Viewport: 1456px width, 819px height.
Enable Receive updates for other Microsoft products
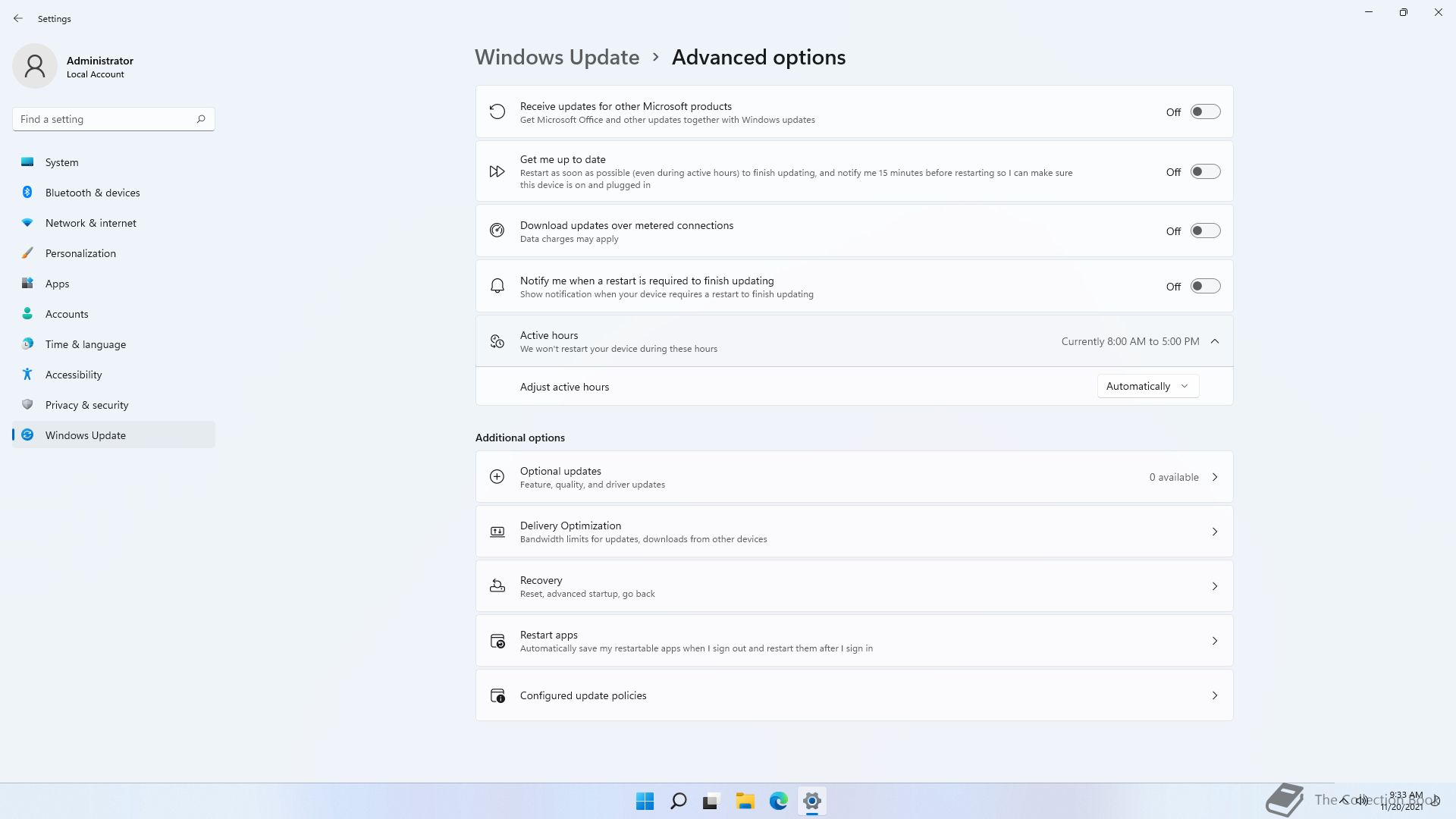[x=1205, y=112]
